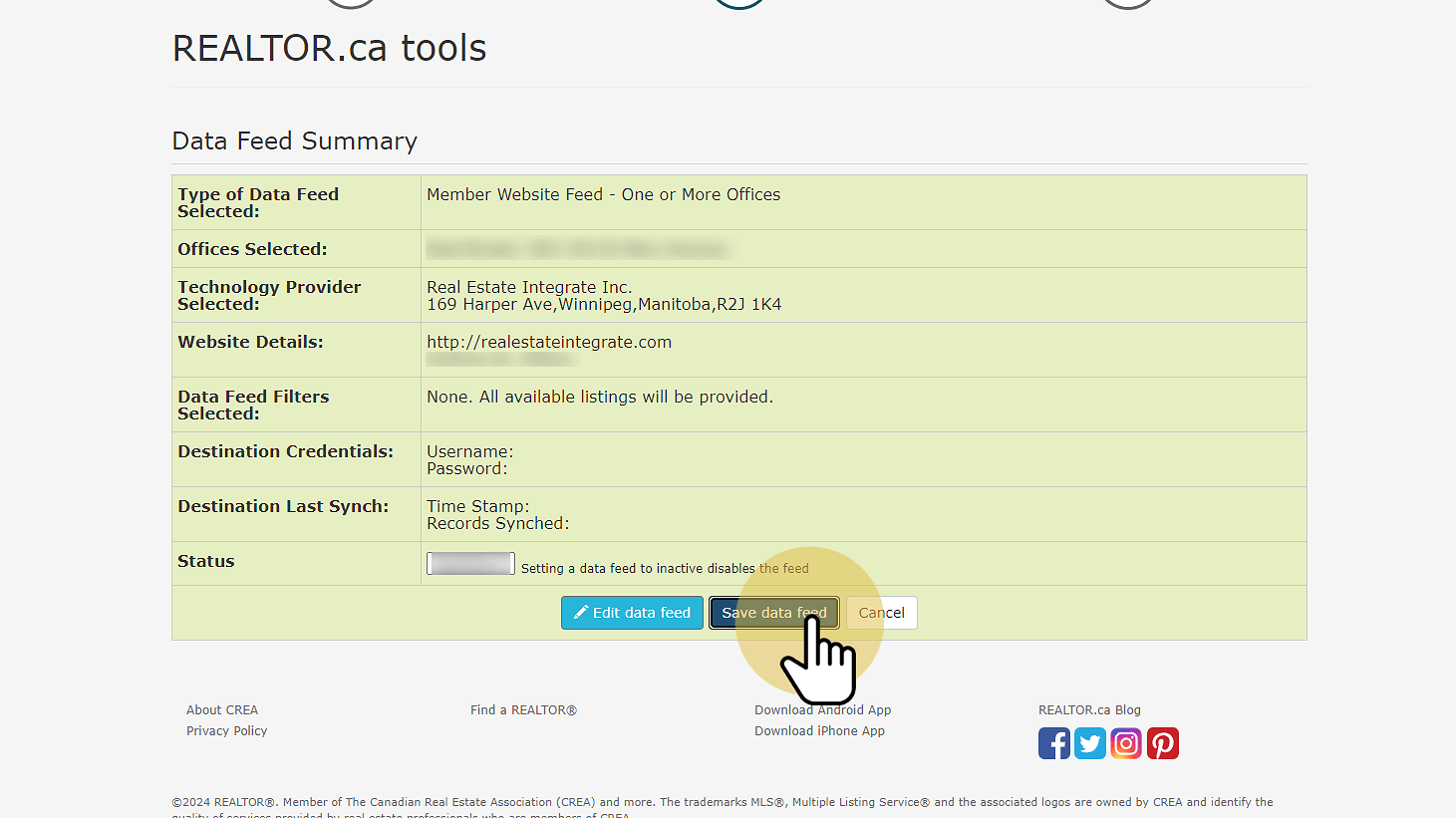This screenshot has height=818, width=1456.
Task: Open the About CREA link
Action: click(222, 710)
